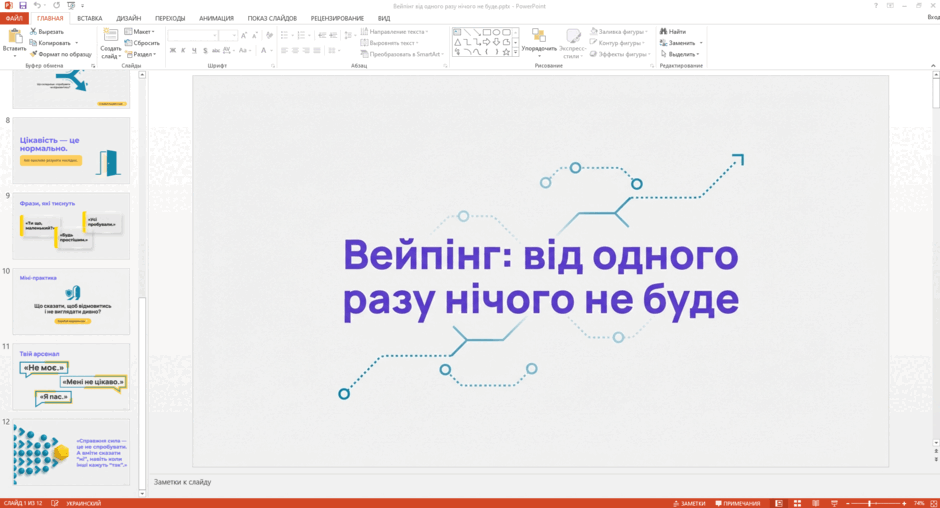Decrease font size with the small A icon

(255, 36)
